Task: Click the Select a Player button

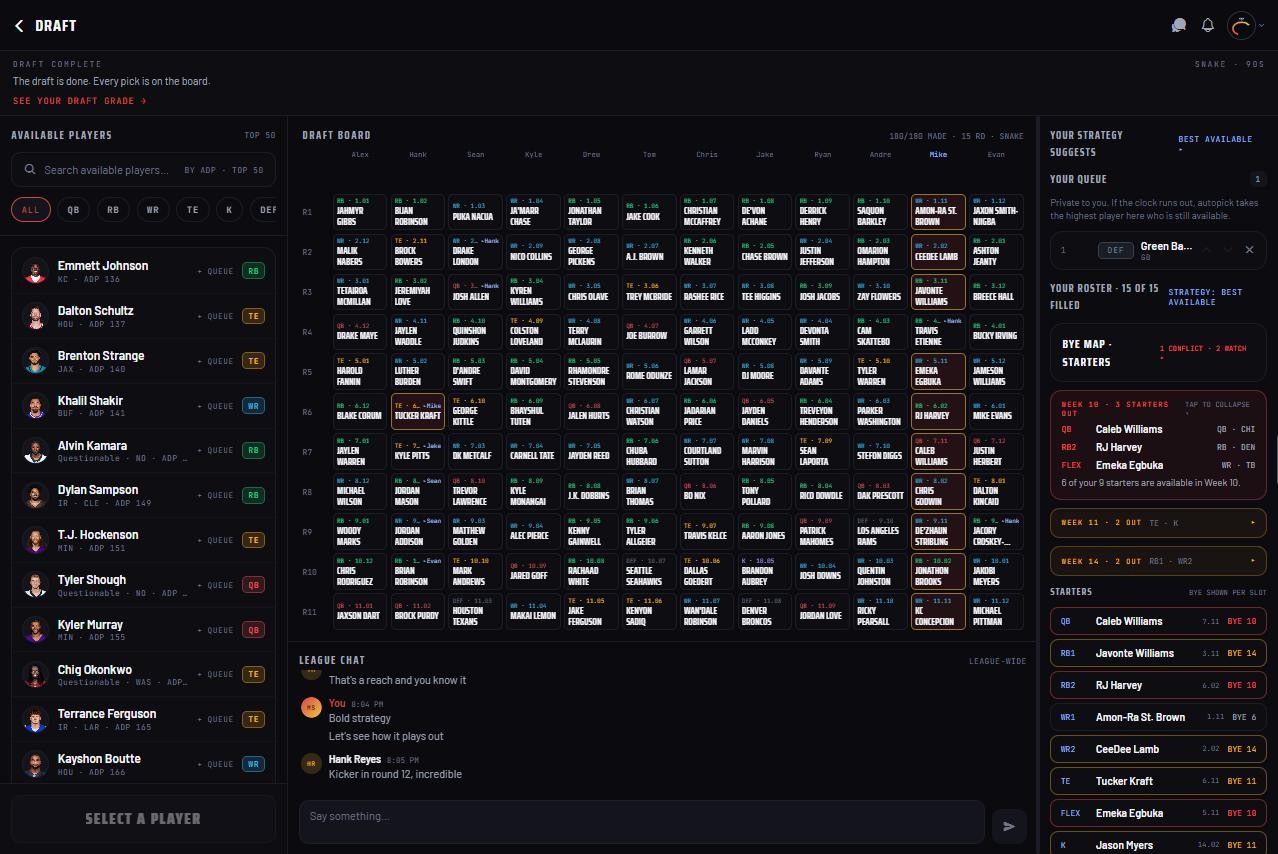Action: click(x=143, y=818)
